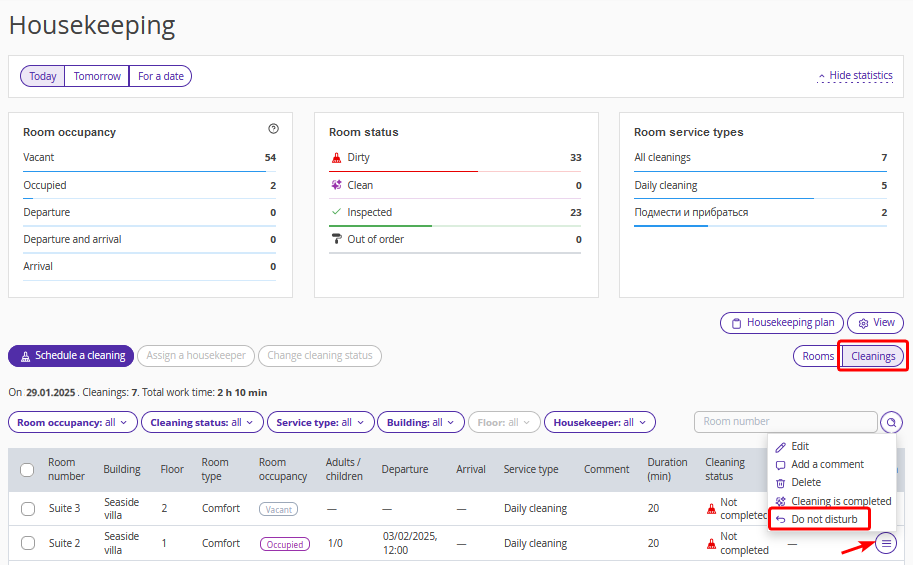Open the hamburger actions menu for Suite 2

coord(885,543)
